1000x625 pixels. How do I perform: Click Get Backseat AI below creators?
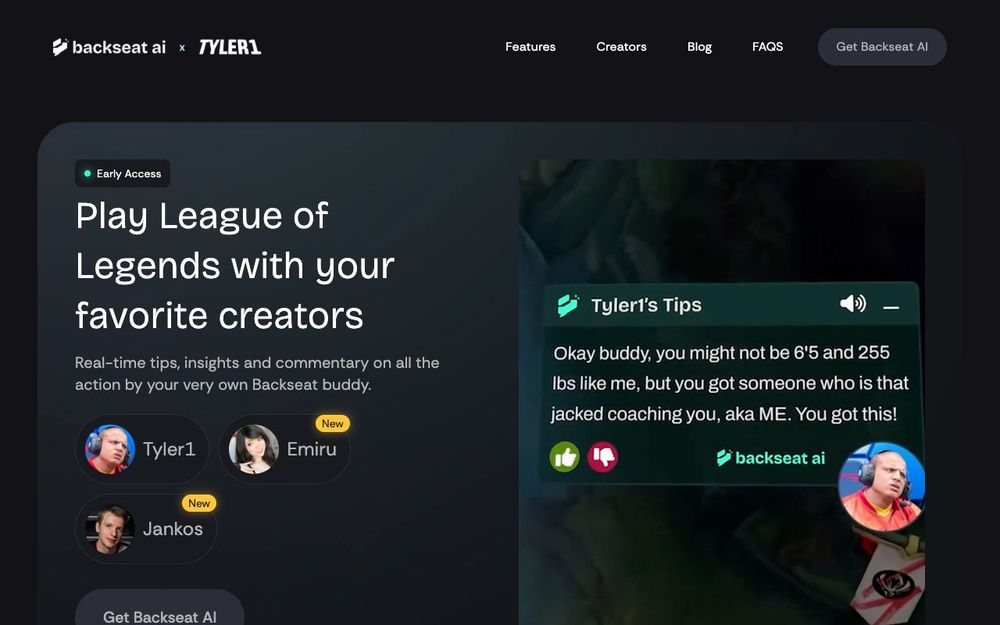pos(159,608)
